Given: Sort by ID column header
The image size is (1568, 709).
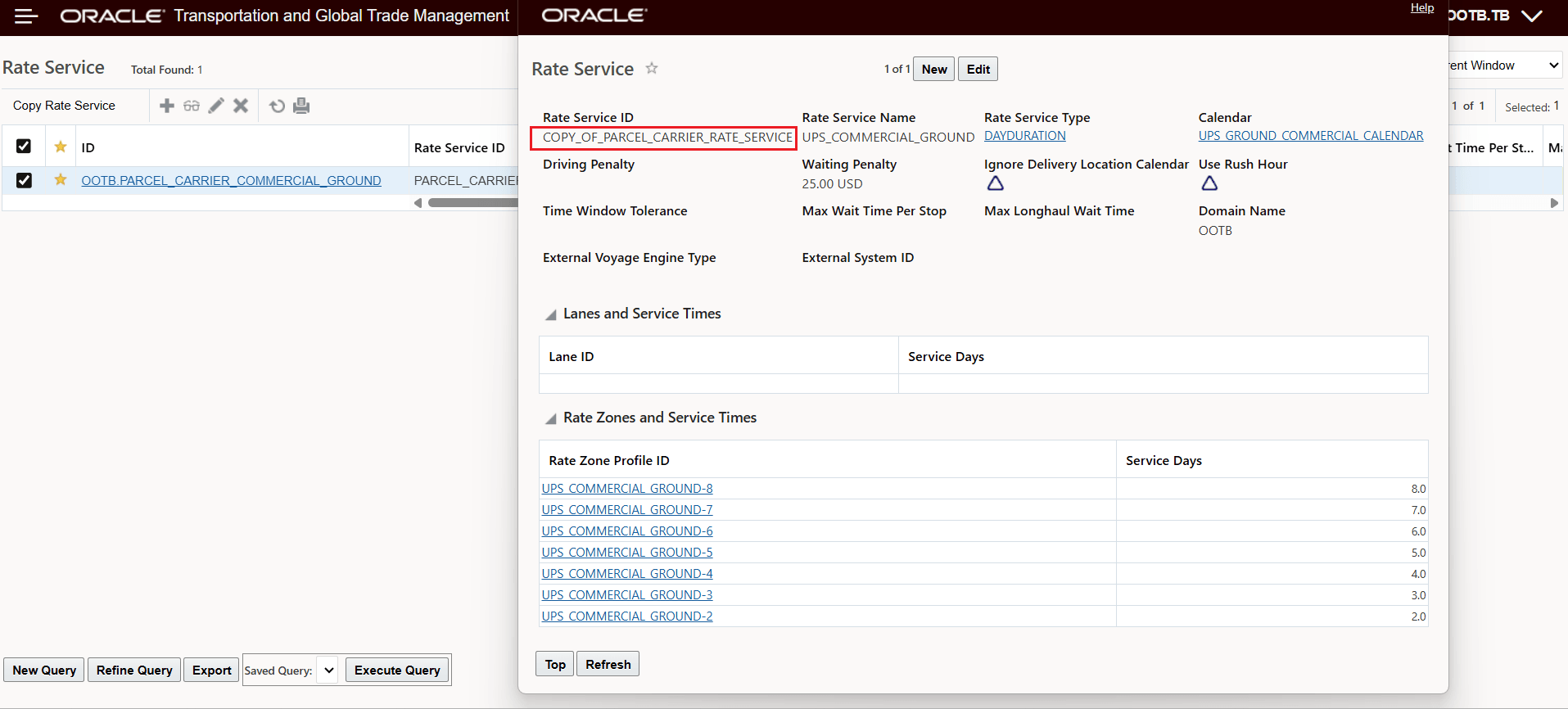Looking at the screenshot, I should (x=88, y=148).
